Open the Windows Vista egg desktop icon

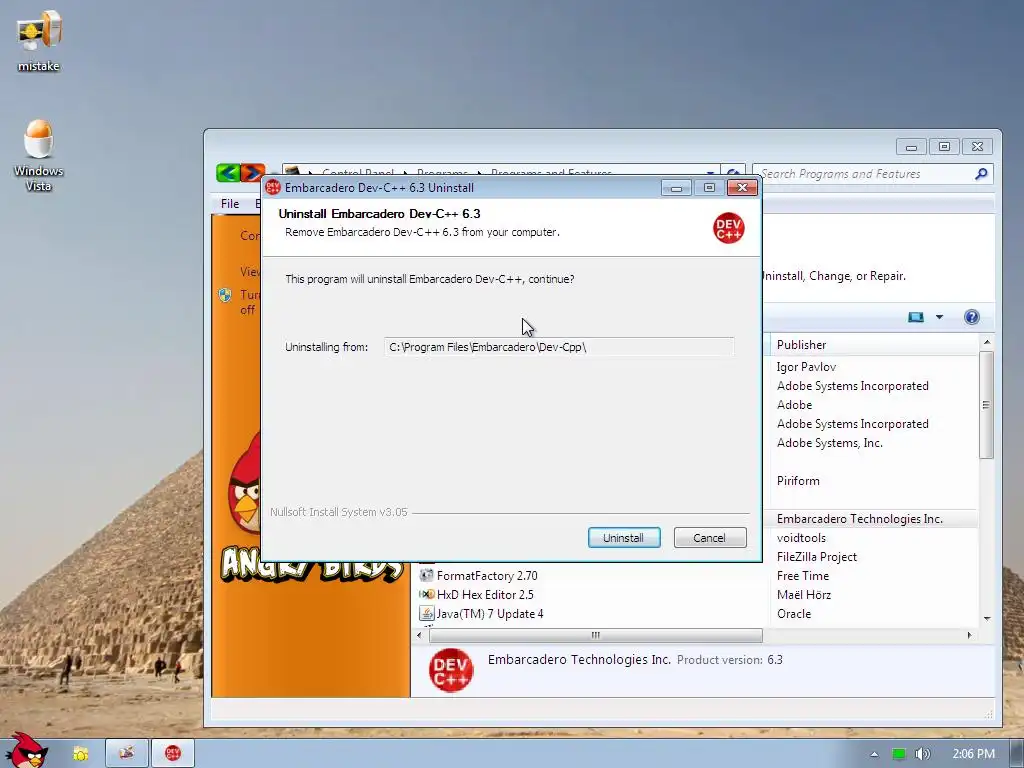pos(39,155)
